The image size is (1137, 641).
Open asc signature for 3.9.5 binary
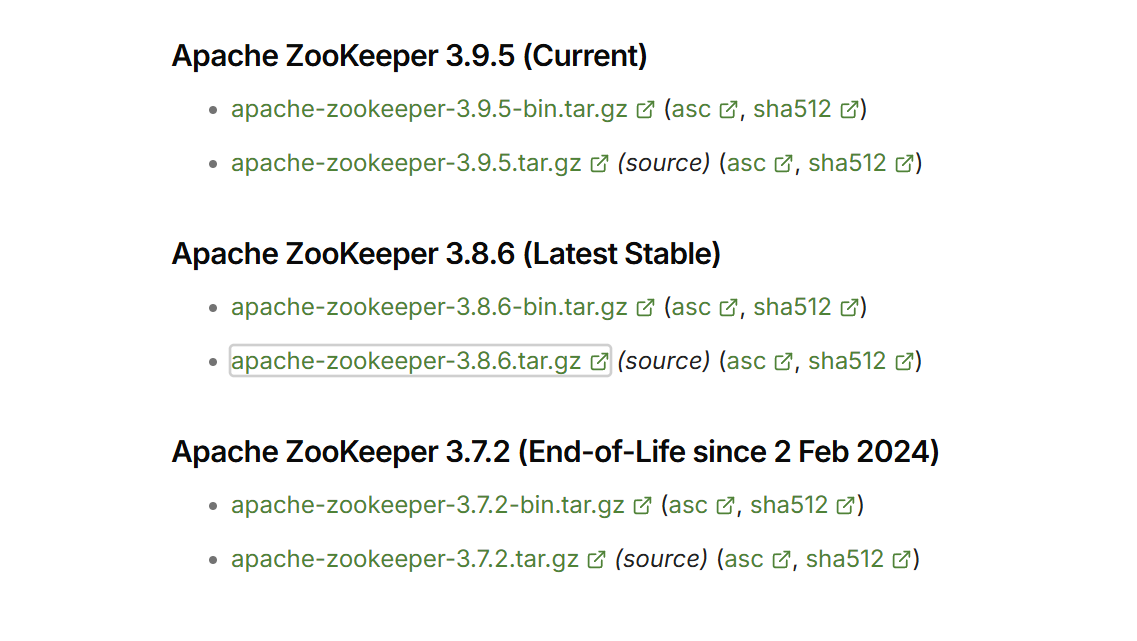[x=691, y=109]
